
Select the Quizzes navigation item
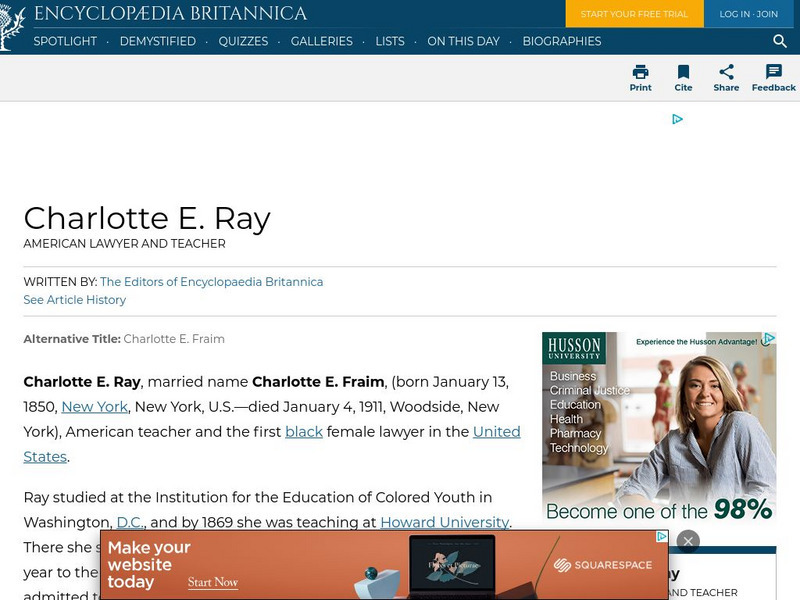[x=244, y=42]
